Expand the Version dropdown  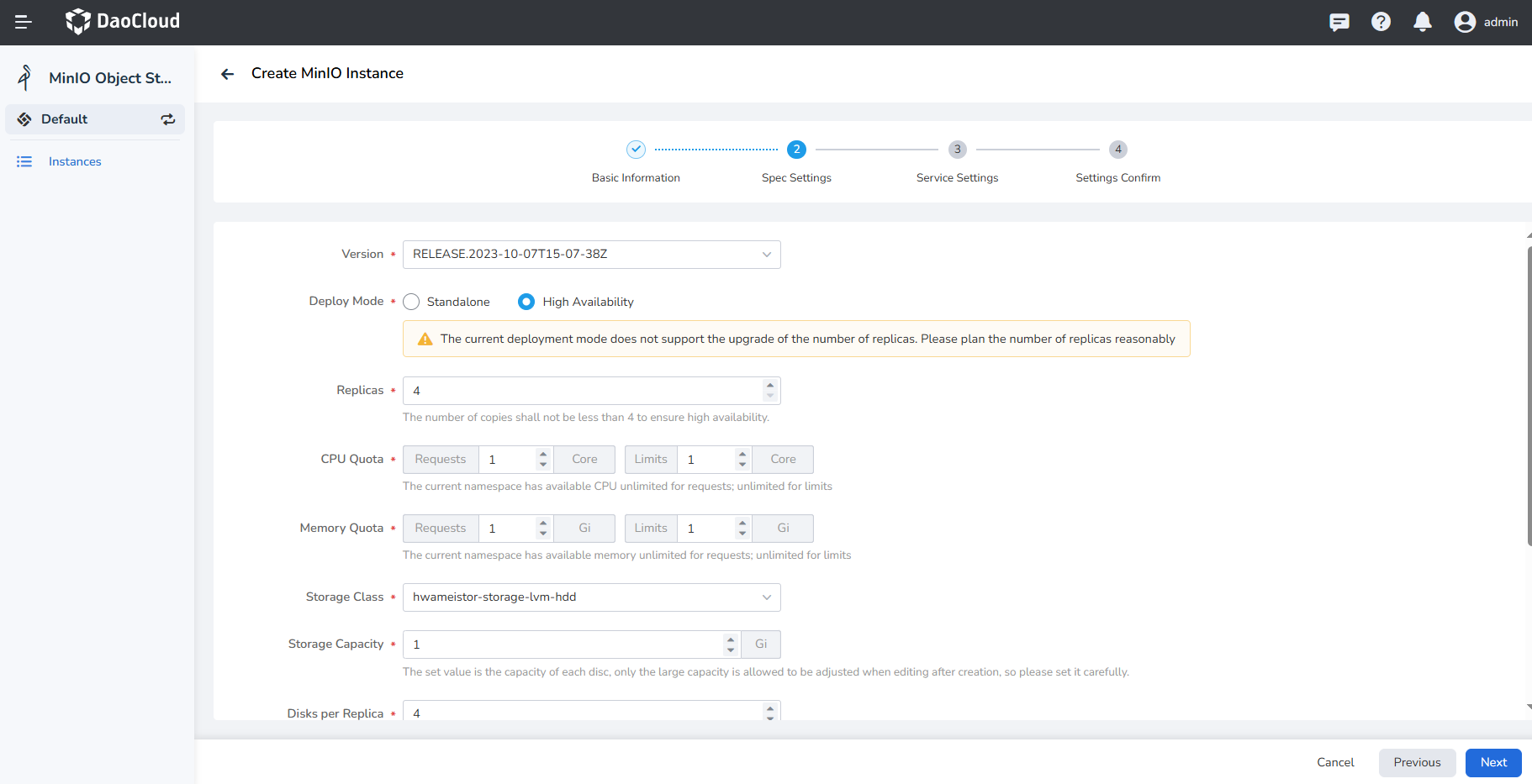(591, 255)
